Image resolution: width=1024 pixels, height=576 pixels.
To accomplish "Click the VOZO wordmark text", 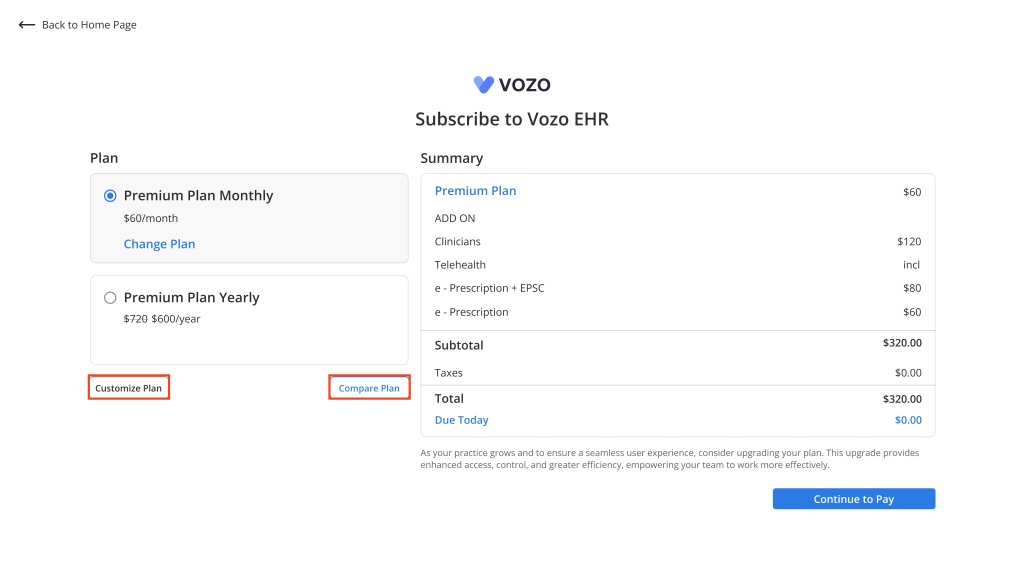I will (524, 85).
